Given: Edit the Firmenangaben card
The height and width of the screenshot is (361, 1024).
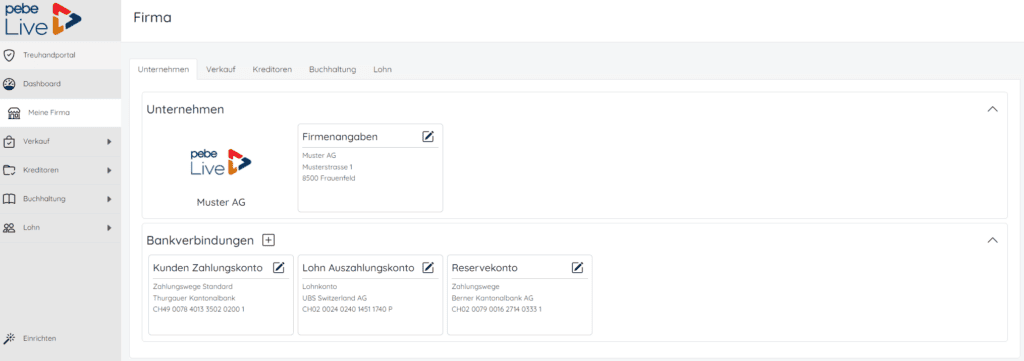Looking at the screenshot, I should point(428,136).
